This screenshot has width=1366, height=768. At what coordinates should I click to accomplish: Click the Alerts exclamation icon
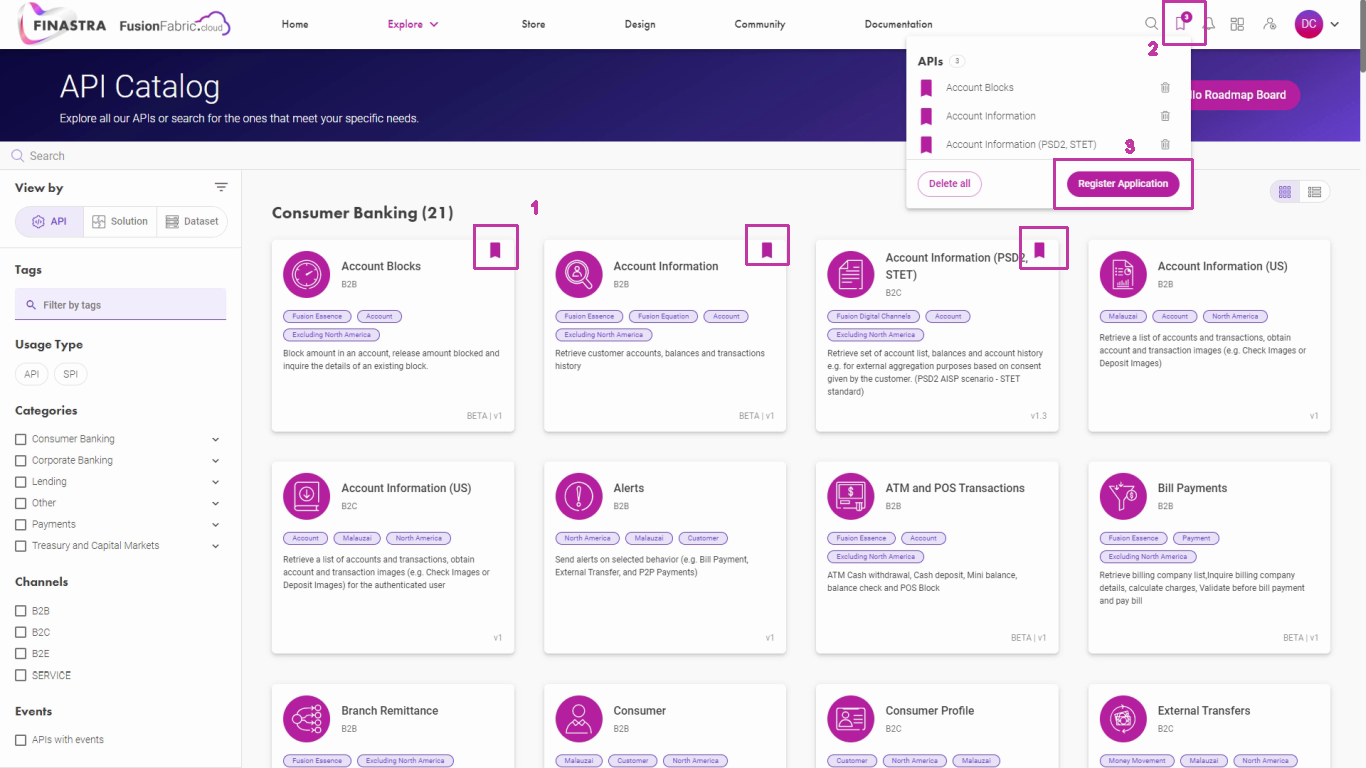(x=578, y=496)
